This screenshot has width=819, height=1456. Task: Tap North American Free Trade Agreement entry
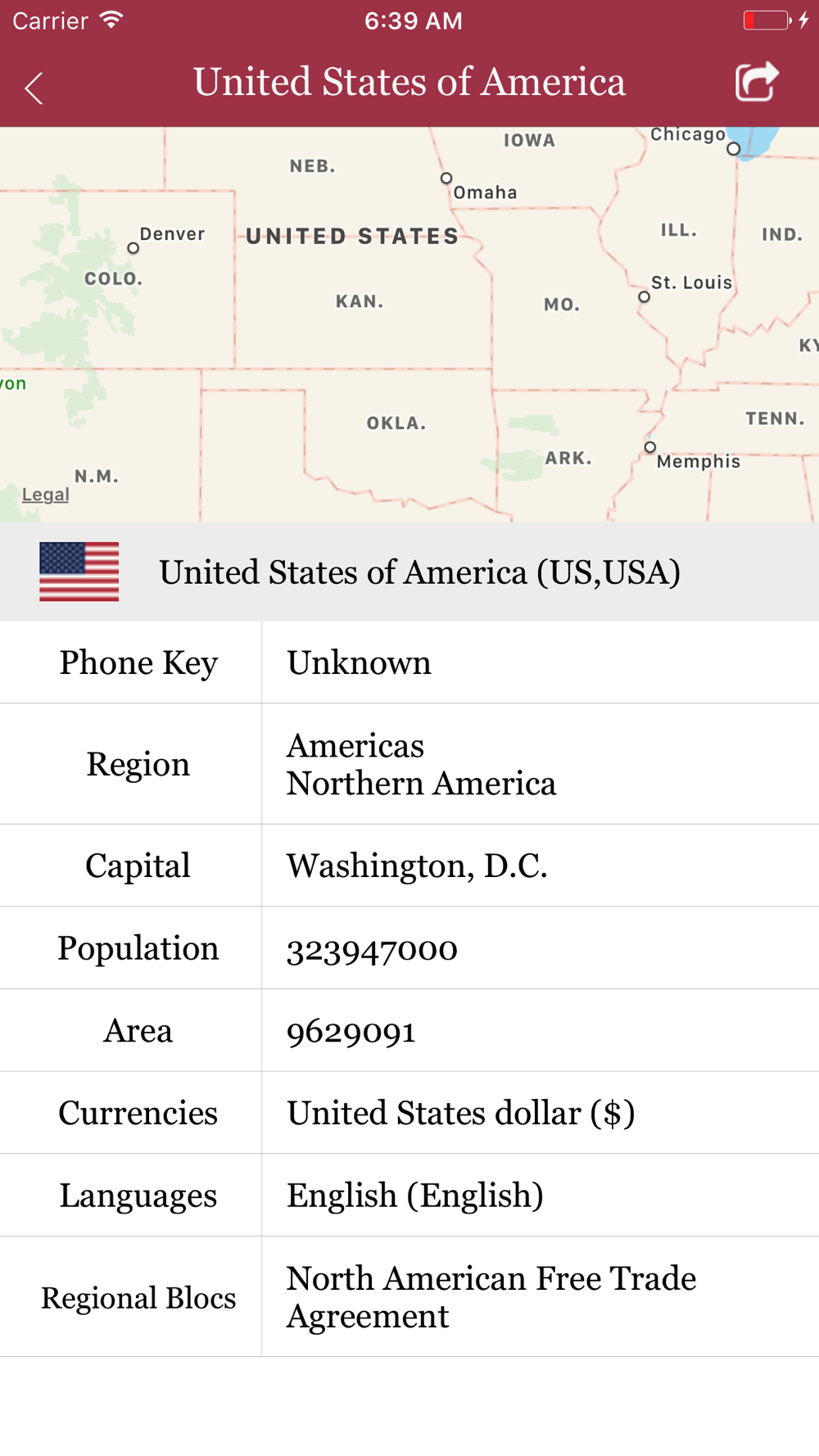(491, 1297)
